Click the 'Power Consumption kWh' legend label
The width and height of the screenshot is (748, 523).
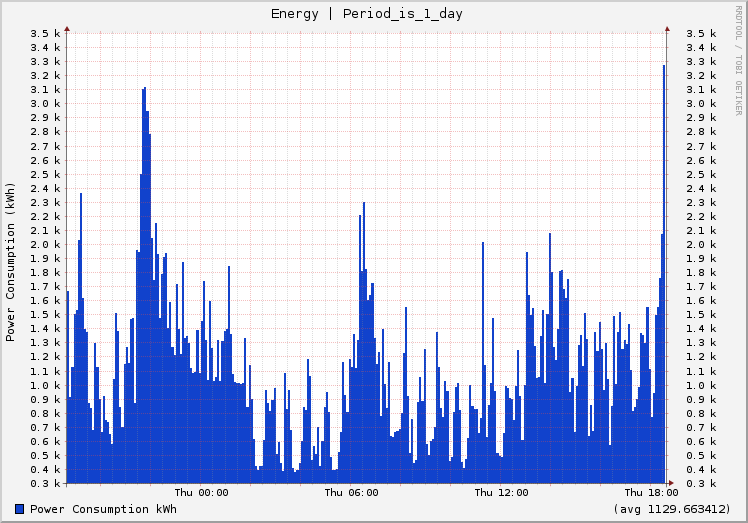tap(103, 509)
